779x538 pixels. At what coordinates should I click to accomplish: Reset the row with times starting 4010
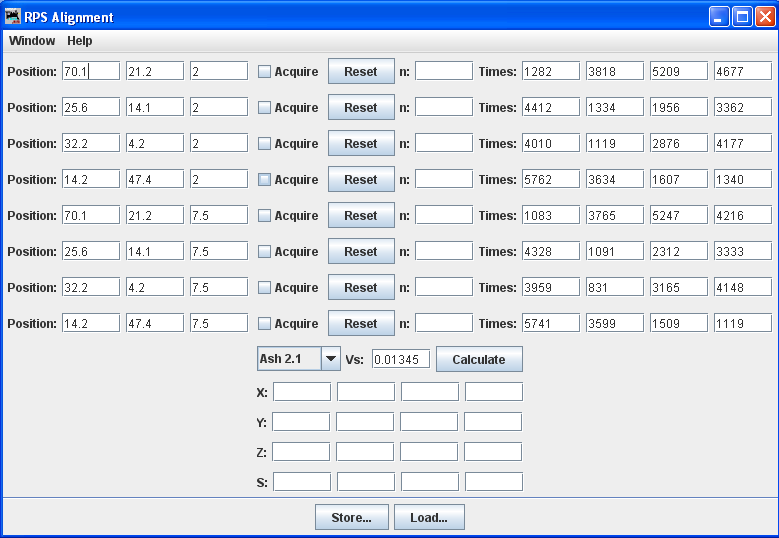(361, 144)
